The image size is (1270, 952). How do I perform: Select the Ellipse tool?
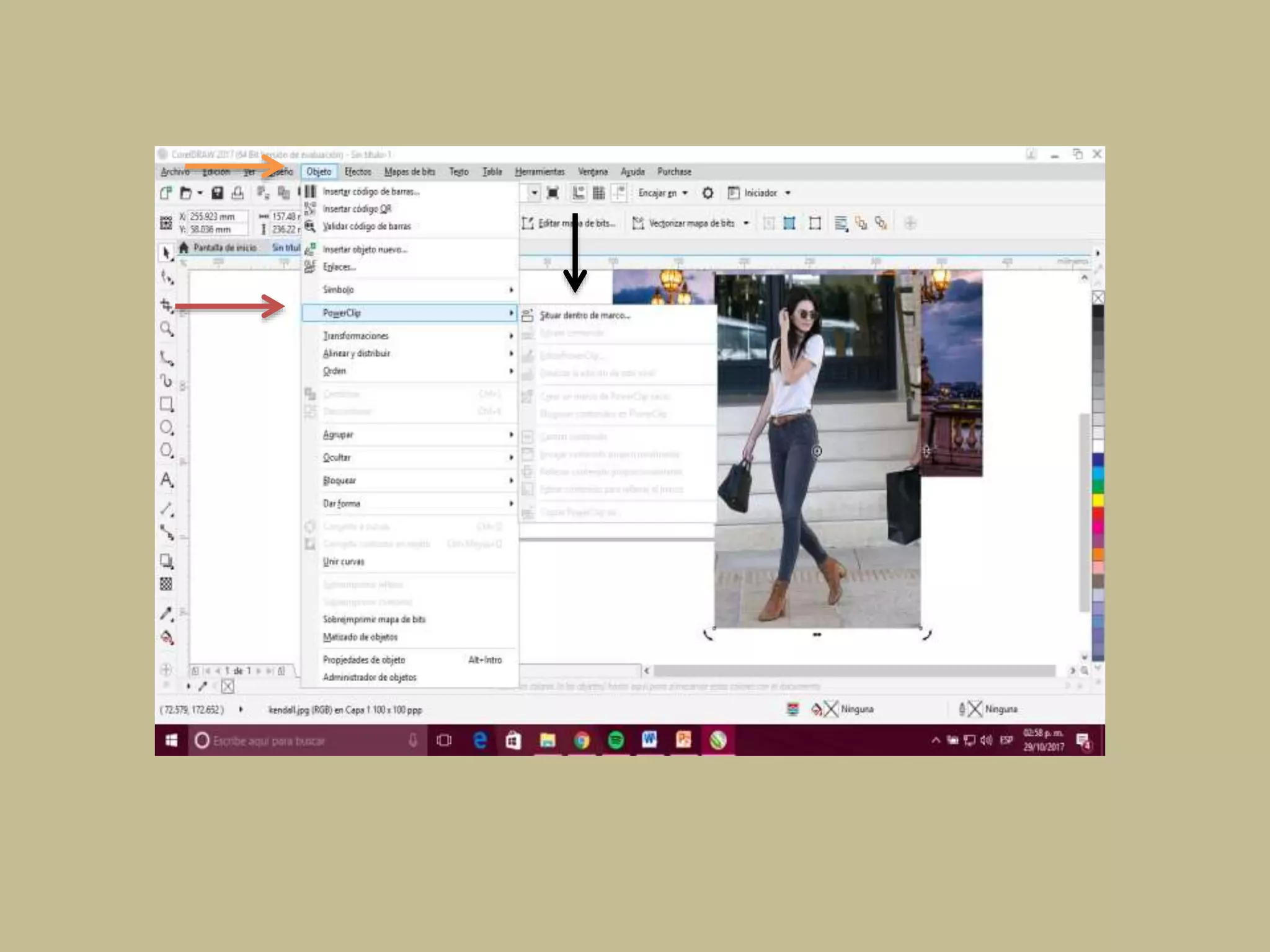(166, 428)
